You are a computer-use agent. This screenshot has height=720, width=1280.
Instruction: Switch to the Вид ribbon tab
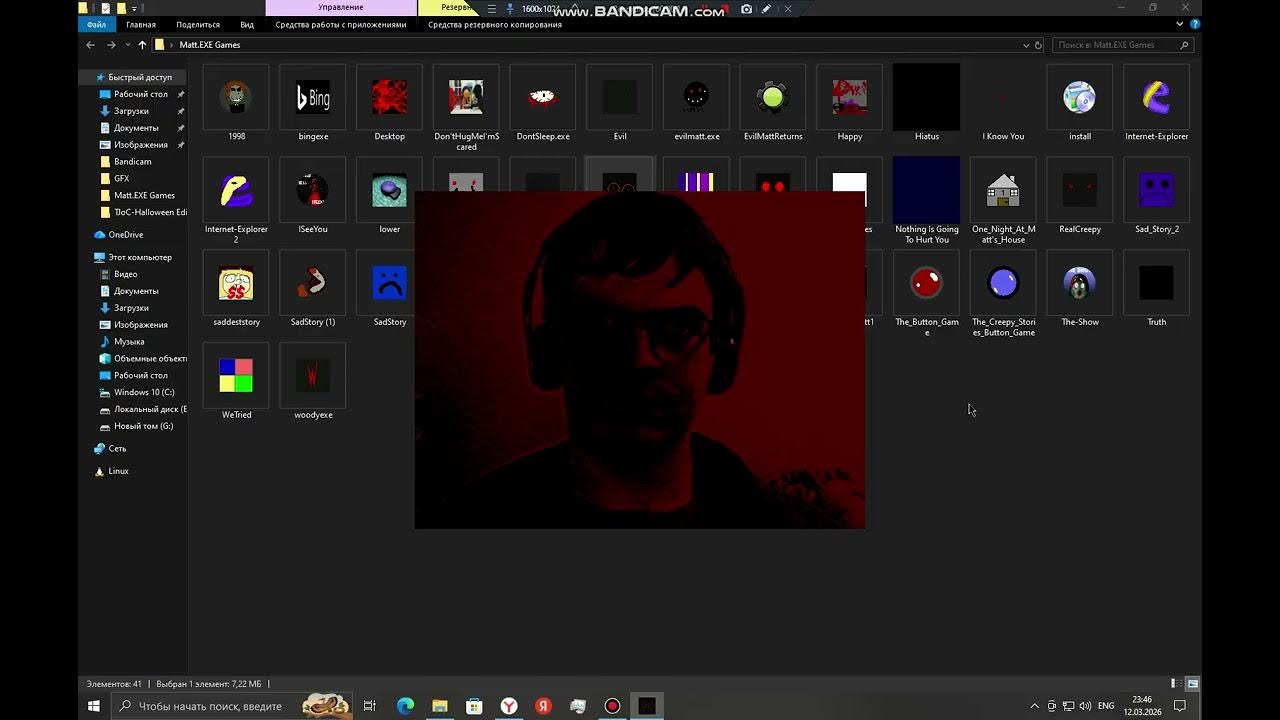tap(246, 25)
